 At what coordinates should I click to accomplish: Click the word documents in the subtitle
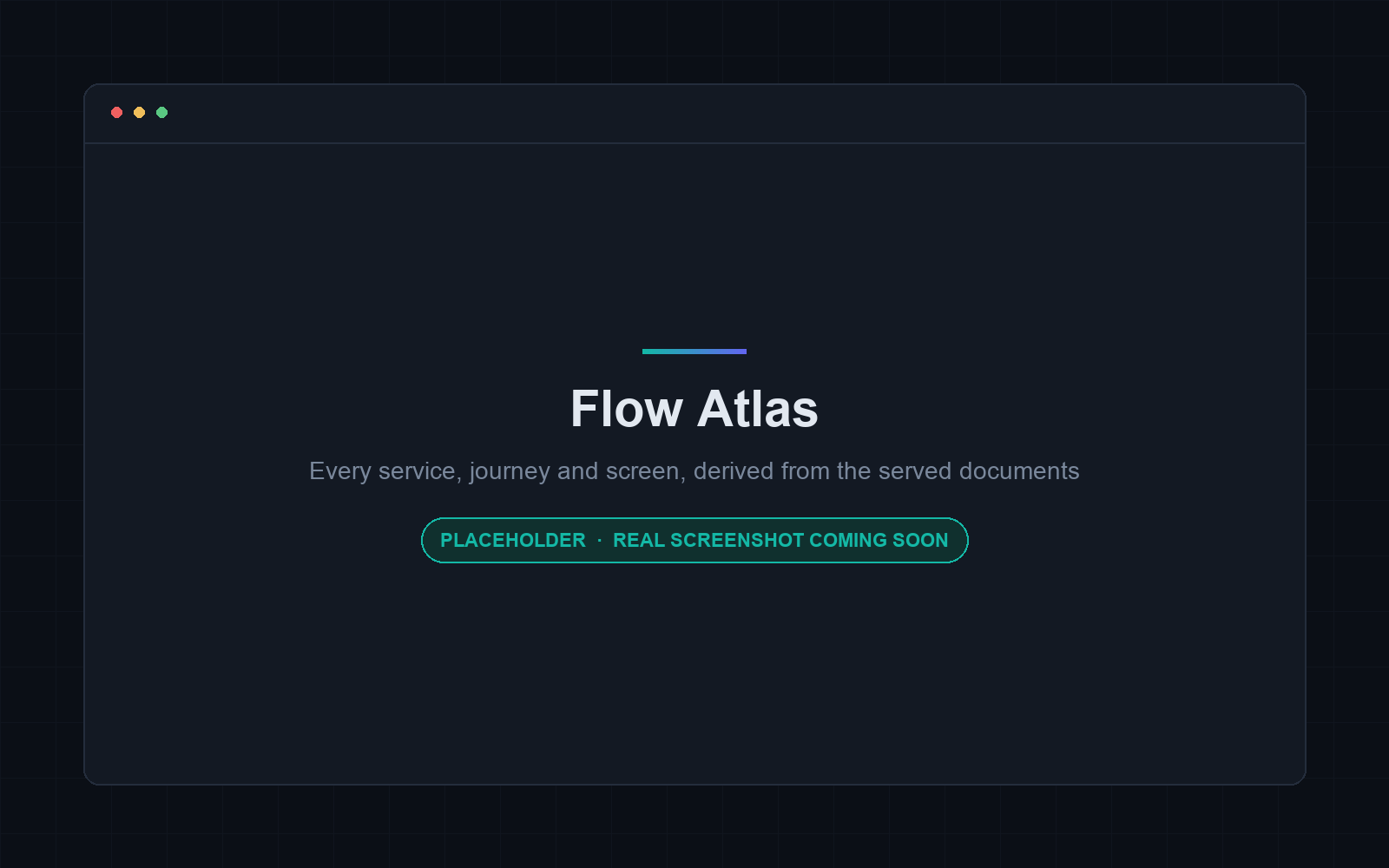1019,471
